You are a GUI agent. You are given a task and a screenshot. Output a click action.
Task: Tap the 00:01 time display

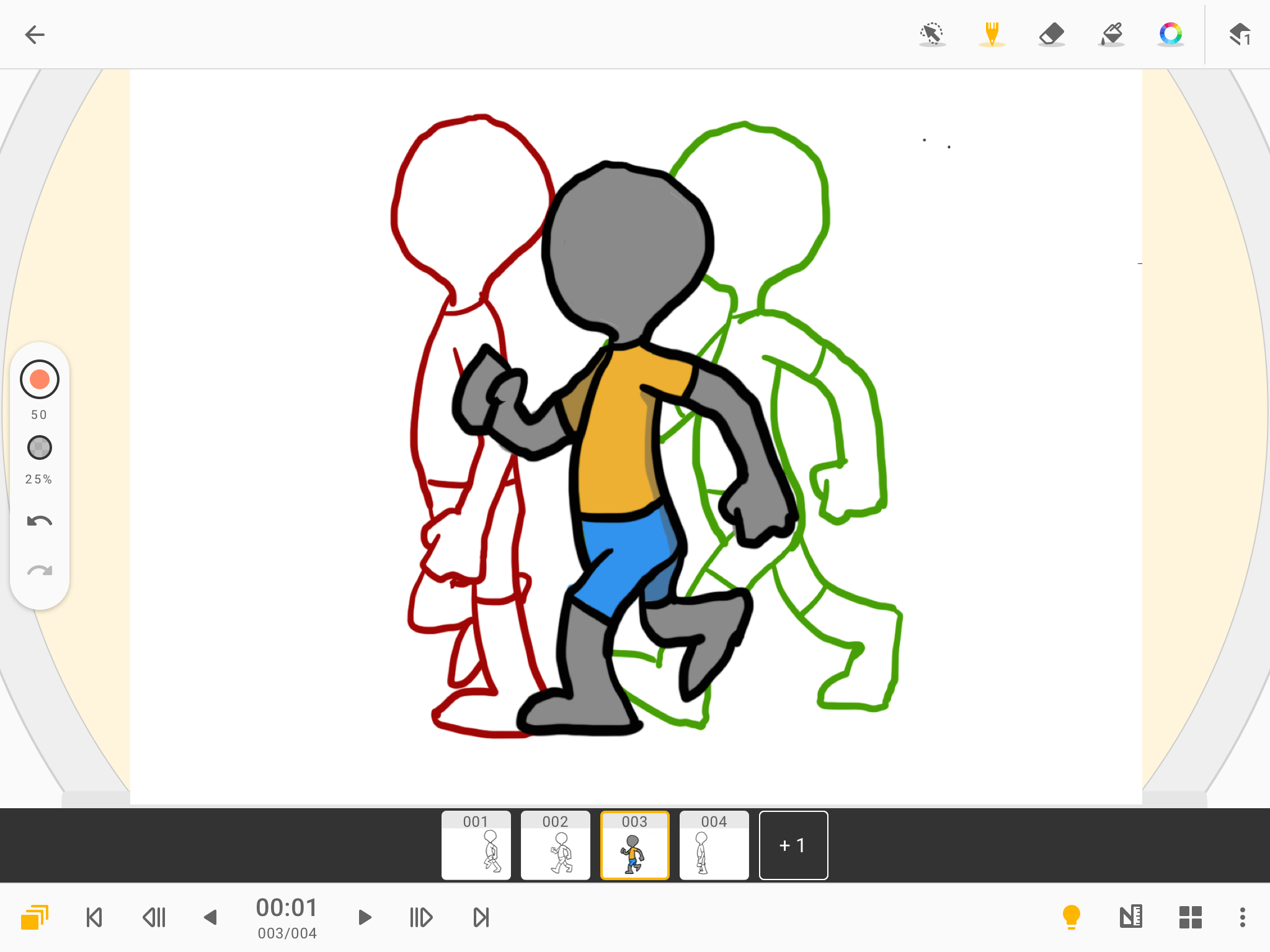click(x=286, y=907)
